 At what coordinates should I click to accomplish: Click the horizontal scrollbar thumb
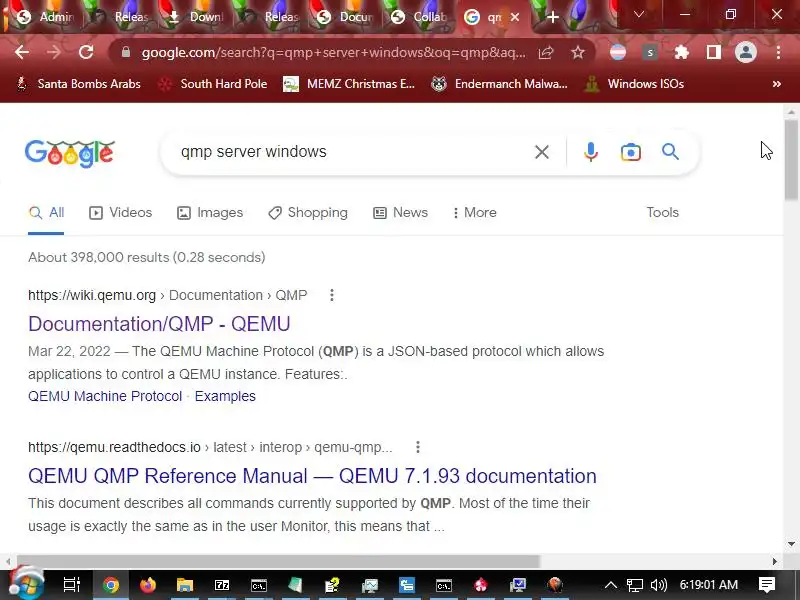(x=278, y=561)
